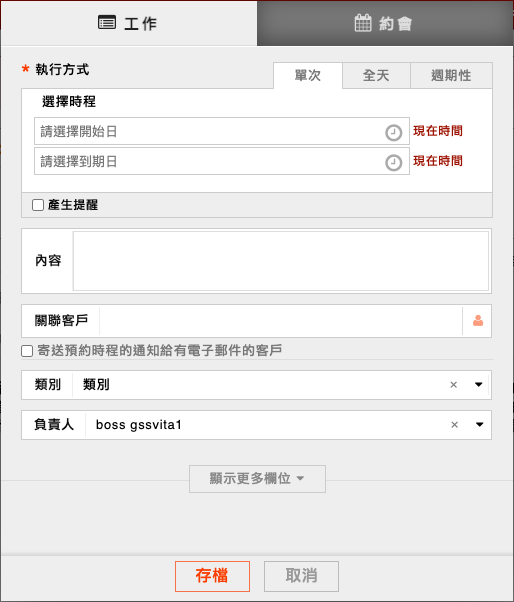Screen dimensions: 514x602
Task: Clear the 類別 selection with the X
Action: (x=453, y=385)
